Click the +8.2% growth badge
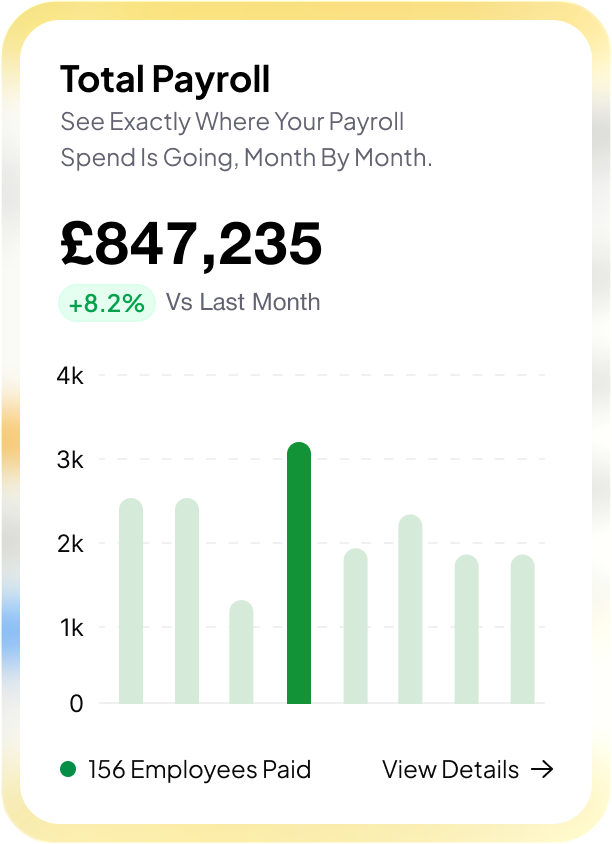The height and width of the screenshot is (844, 612). (x=107, y=303)
